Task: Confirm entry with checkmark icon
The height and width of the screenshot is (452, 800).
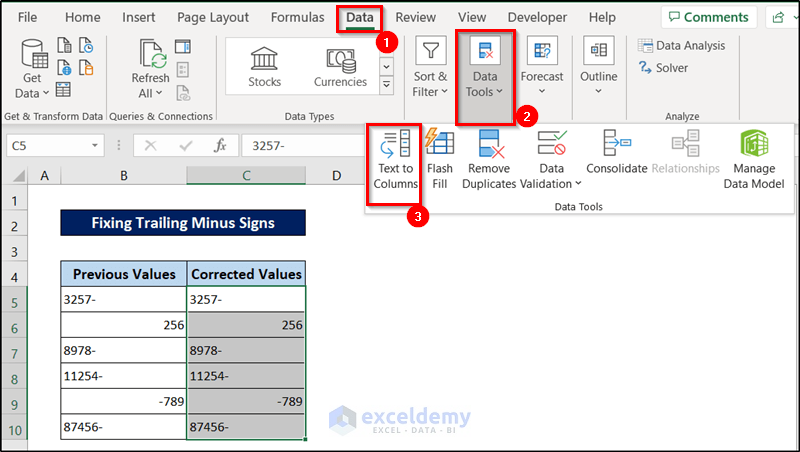Action: point(185,146)
